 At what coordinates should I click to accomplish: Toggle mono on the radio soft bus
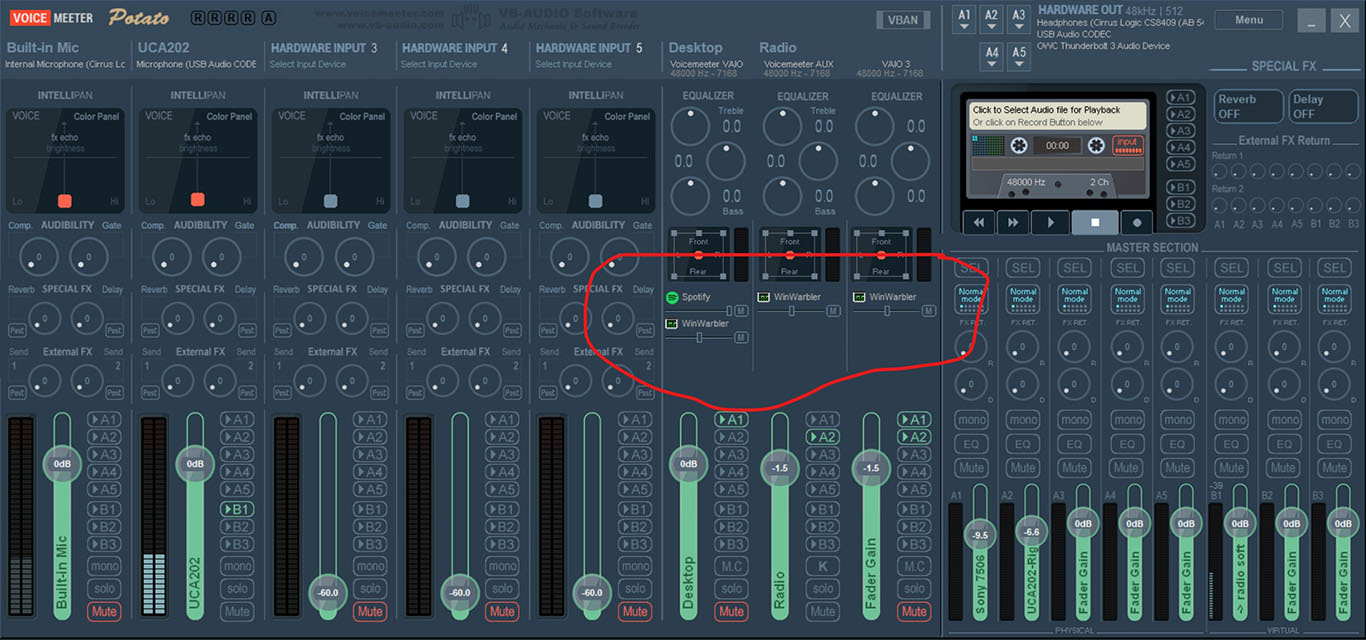point(1232,420)
